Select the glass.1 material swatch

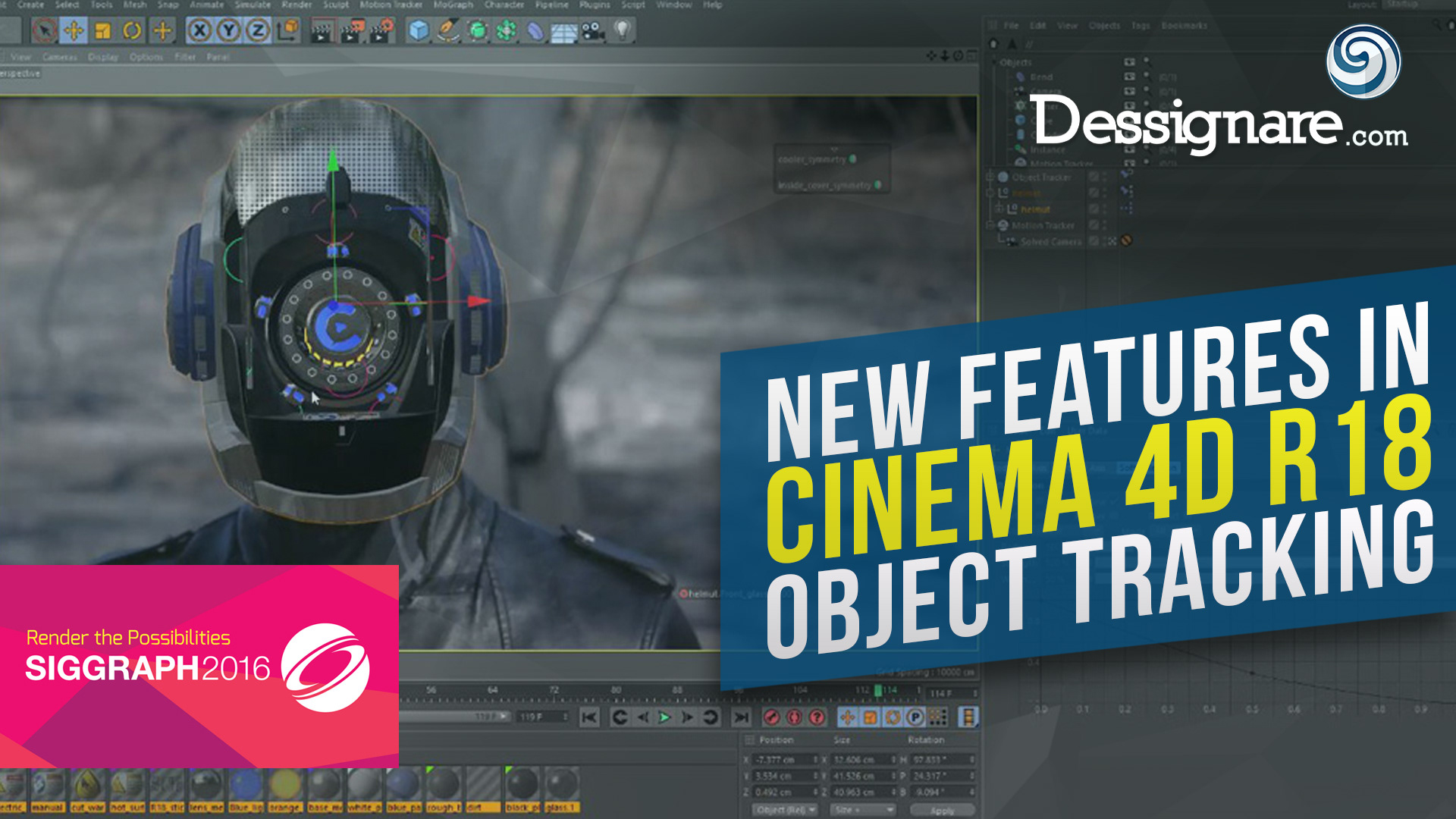click(x=562, y=791)
